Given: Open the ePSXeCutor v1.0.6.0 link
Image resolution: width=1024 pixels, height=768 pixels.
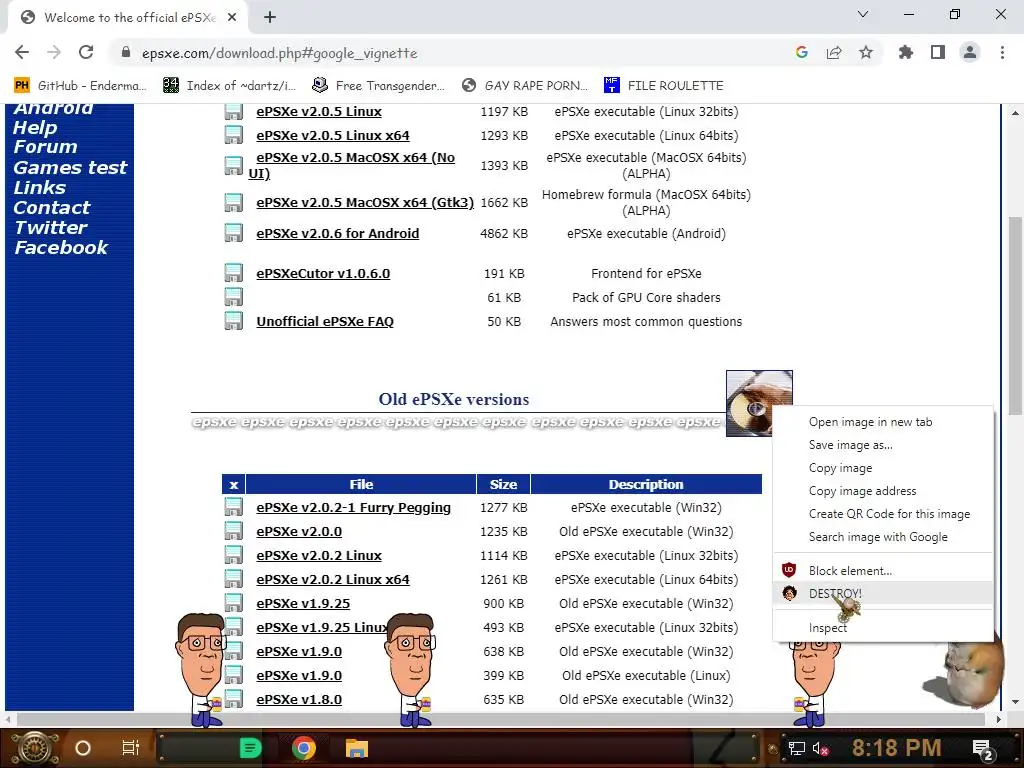Looking at the screenshot, I should tap(323, 273).
